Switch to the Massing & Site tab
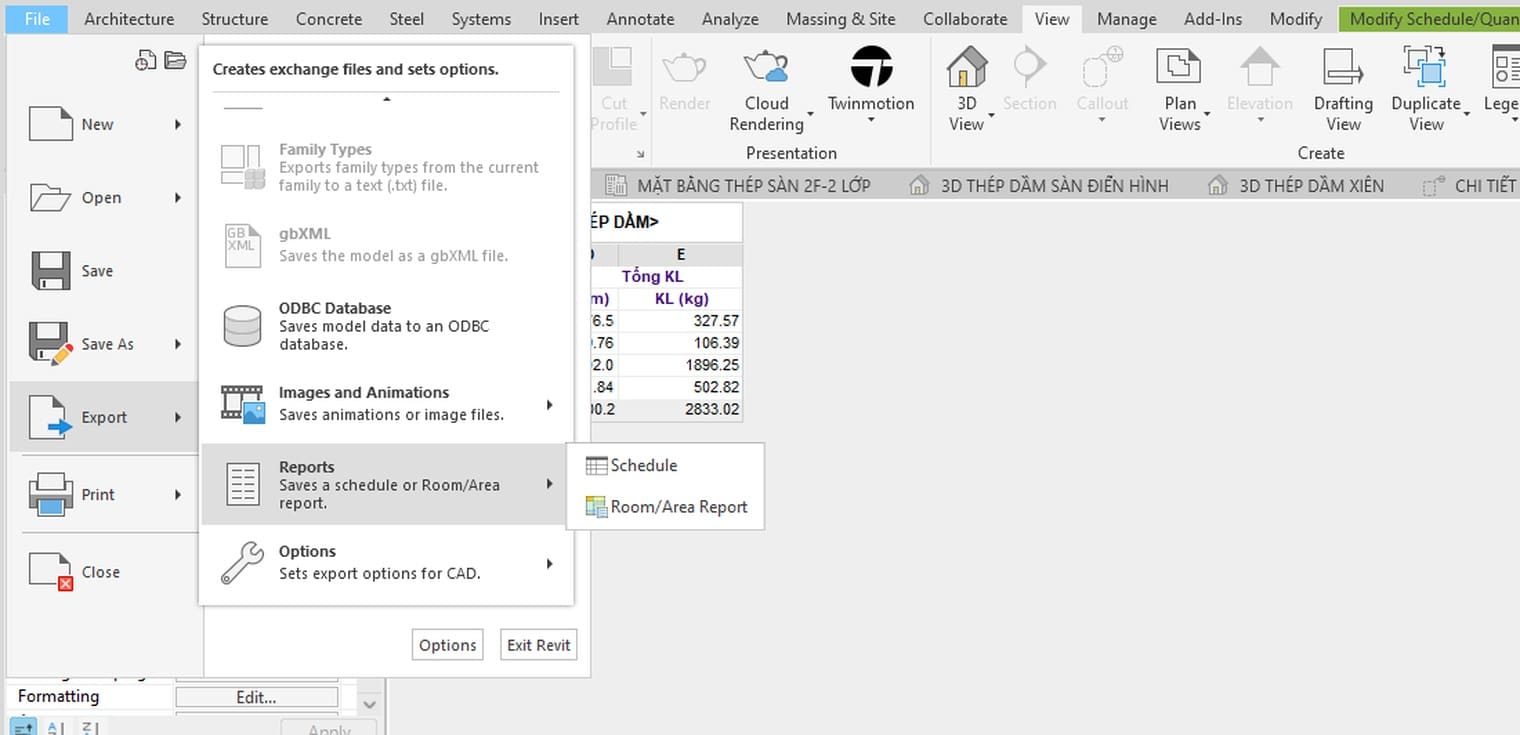Screen dimensions: 1520x735 click(840, 18)
